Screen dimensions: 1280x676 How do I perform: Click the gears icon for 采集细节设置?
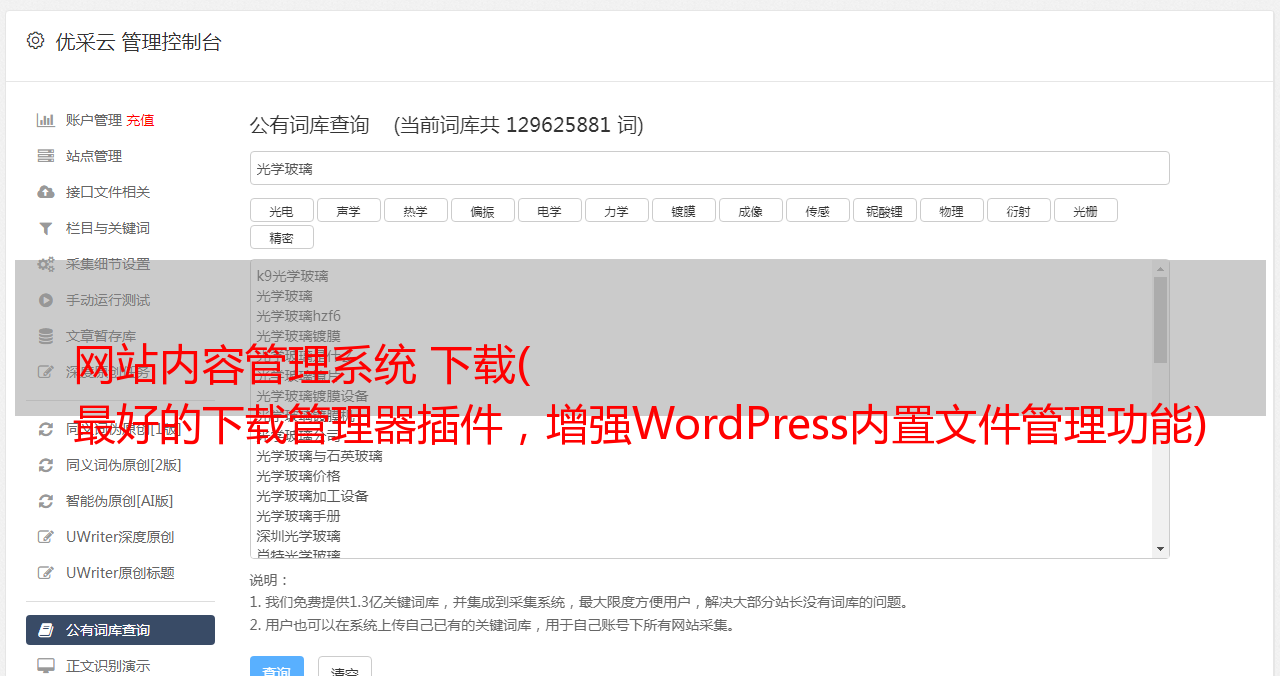click(x=46, y=264)
